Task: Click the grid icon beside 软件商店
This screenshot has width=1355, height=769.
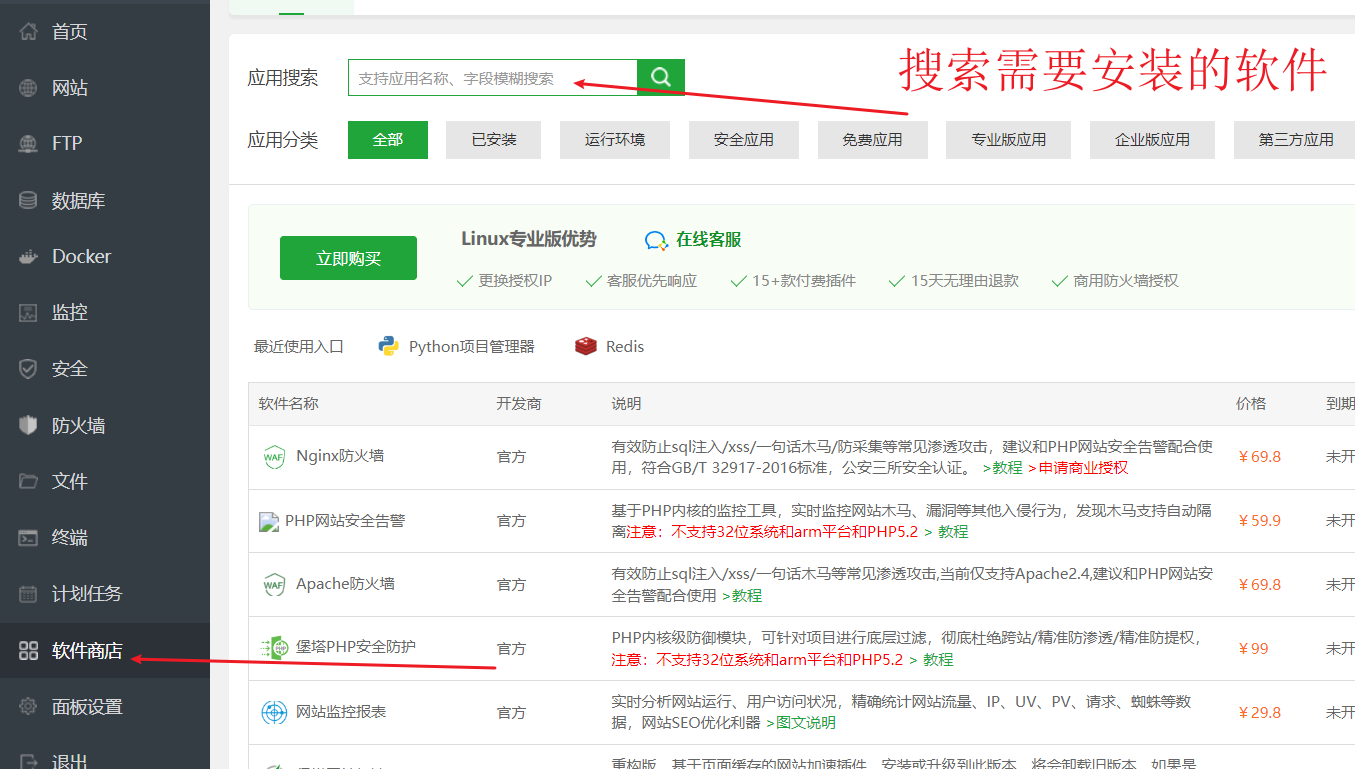Action: [29, 651]
